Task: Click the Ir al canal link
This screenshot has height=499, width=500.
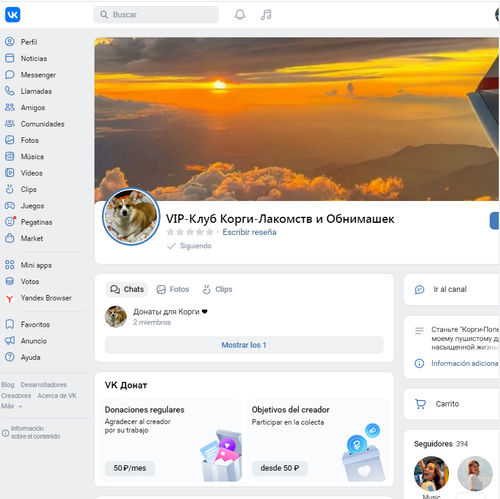Action: [x=450, y=289]
